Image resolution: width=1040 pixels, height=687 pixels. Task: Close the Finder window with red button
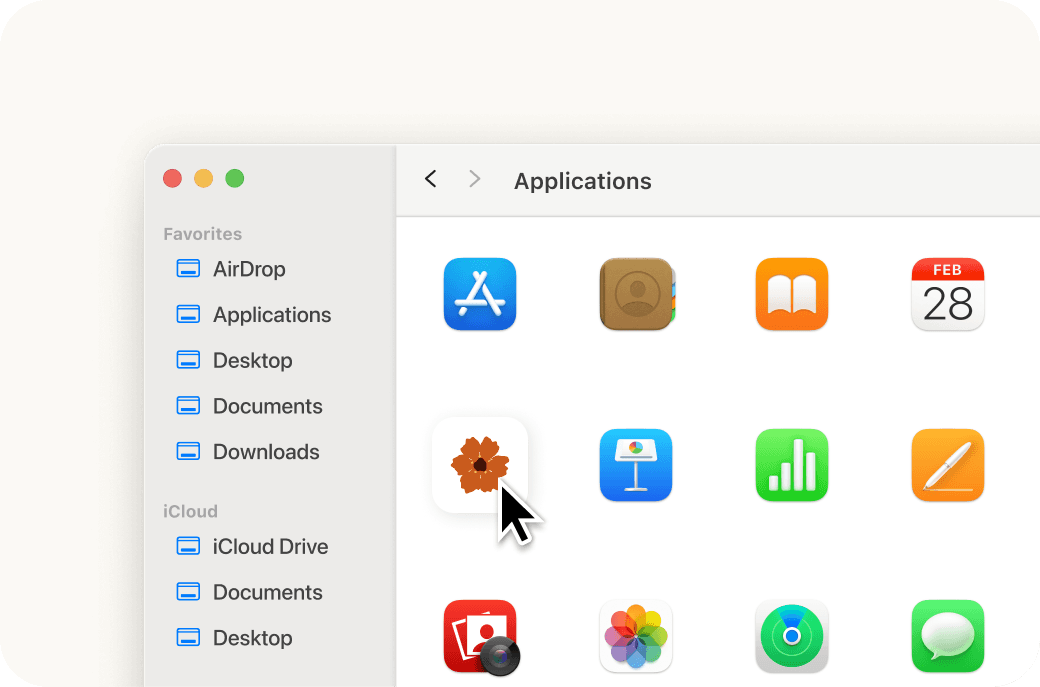click(x=172, y=178)
